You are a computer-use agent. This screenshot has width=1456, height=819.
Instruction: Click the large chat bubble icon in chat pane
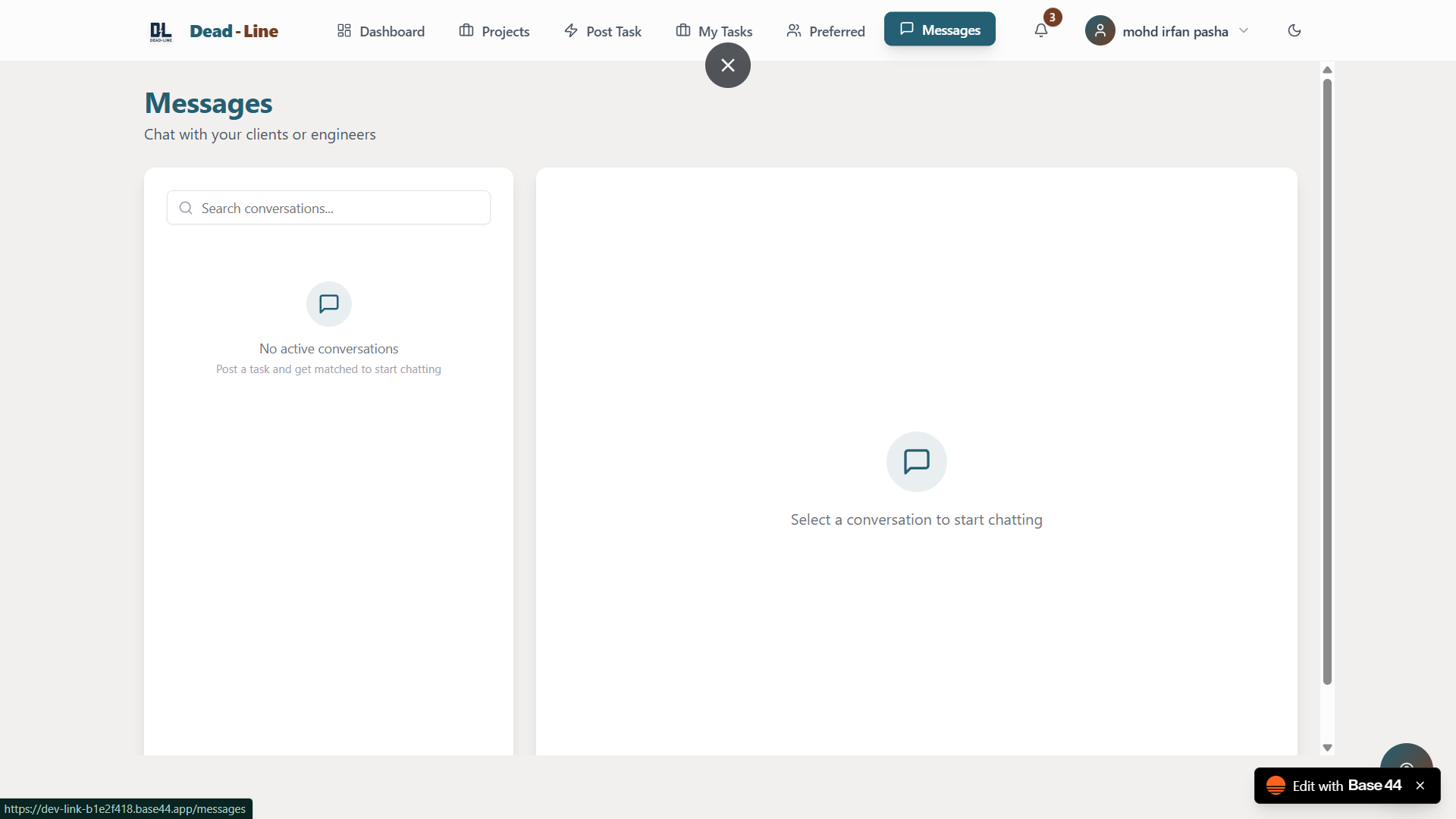tap(916, 461)
